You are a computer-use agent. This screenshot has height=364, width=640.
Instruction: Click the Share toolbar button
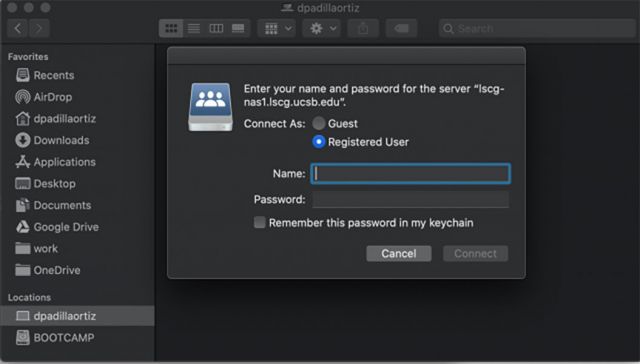363,29
